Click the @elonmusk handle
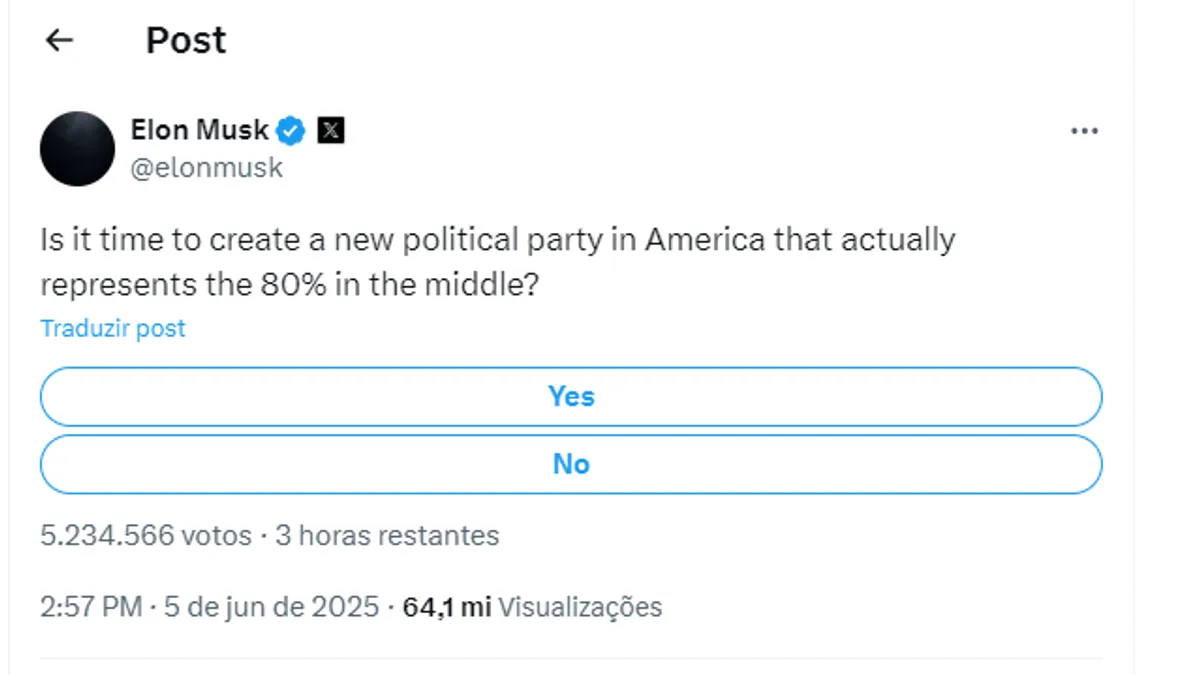 (207, 168)
